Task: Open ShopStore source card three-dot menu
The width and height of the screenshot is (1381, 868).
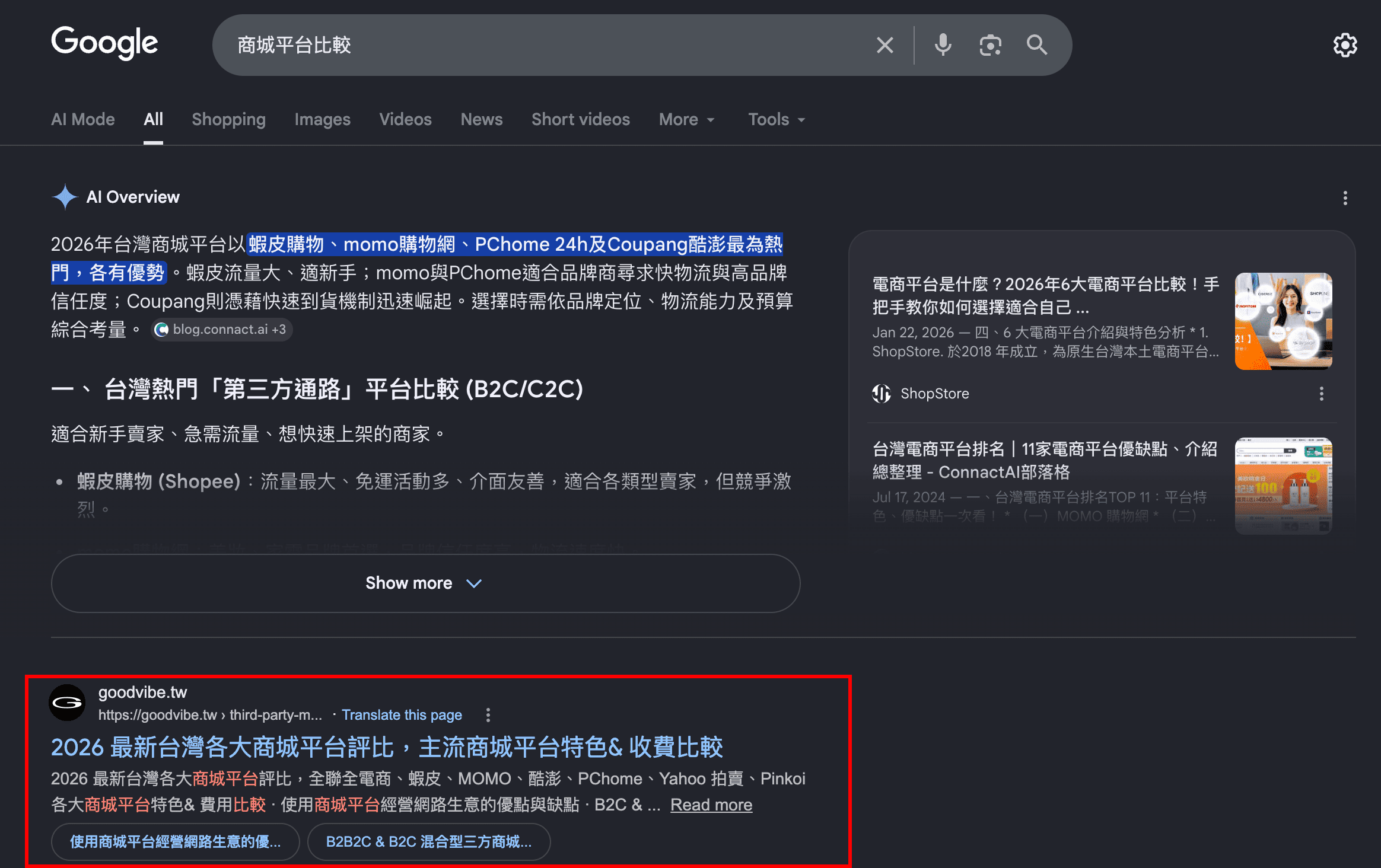Action: pos(1321,394)
